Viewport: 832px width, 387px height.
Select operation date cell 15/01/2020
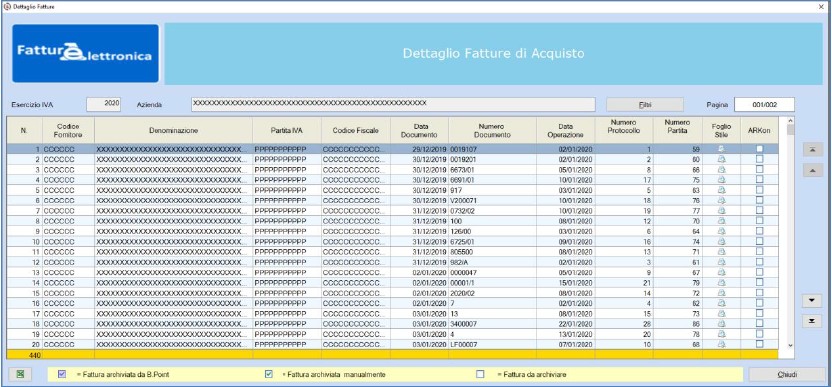[566, 283]
